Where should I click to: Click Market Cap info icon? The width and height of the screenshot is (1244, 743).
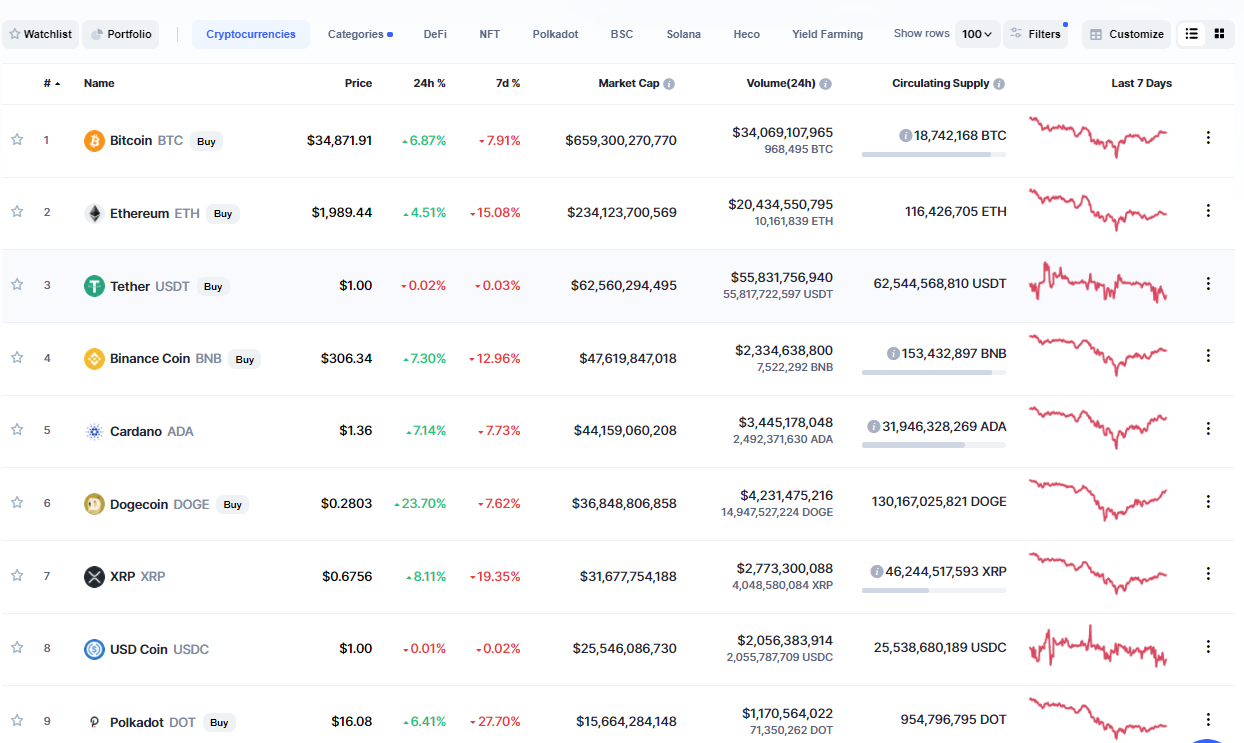(x=669, y=84)
